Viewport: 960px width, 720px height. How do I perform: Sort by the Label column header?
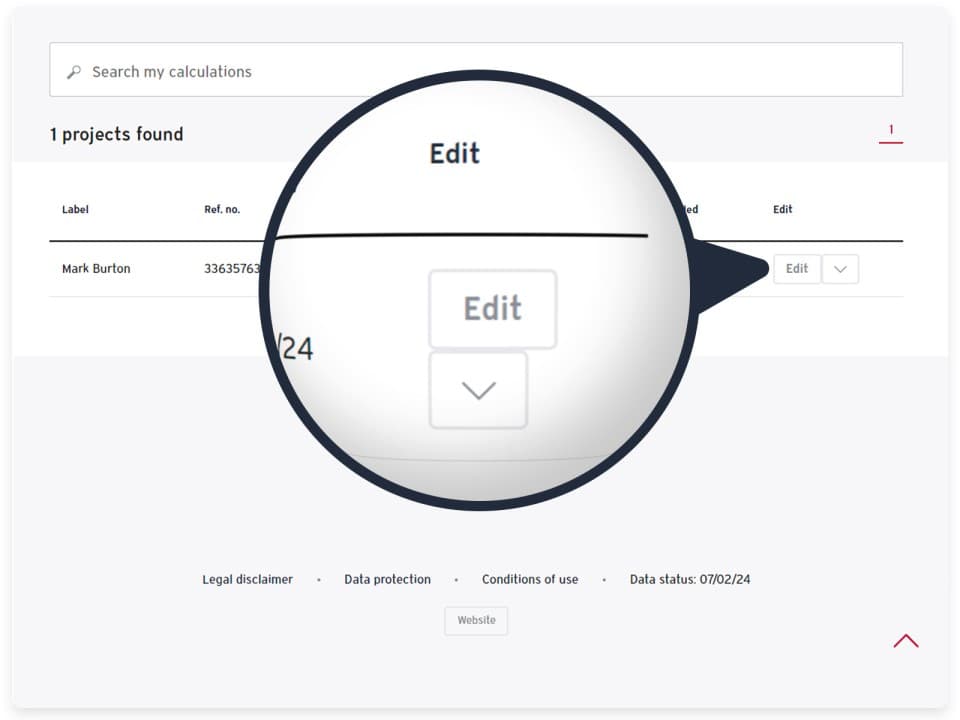[x=75, y=210]
